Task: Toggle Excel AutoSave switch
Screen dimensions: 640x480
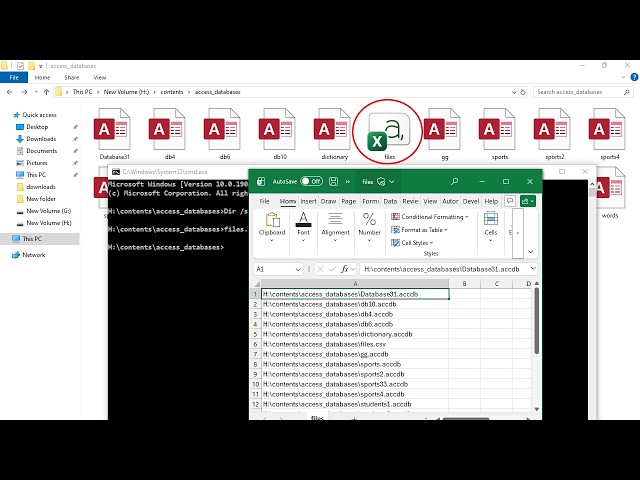Action: click(x=311, y=182)
